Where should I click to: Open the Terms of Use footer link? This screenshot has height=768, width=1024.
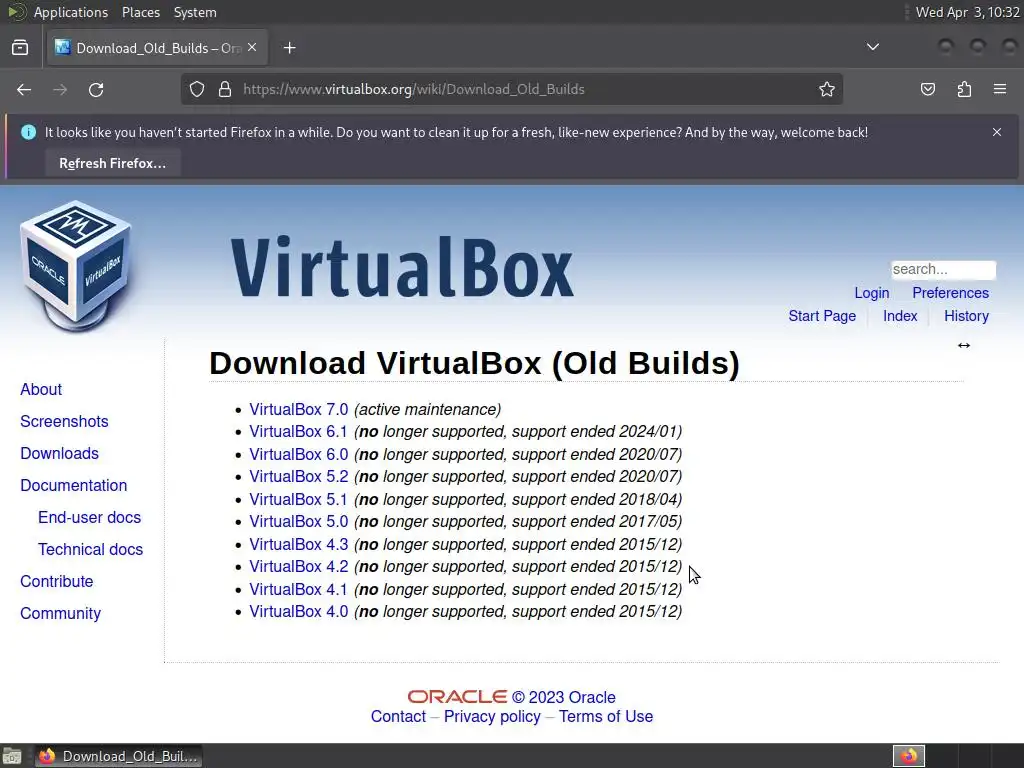[x=606, y=716]
